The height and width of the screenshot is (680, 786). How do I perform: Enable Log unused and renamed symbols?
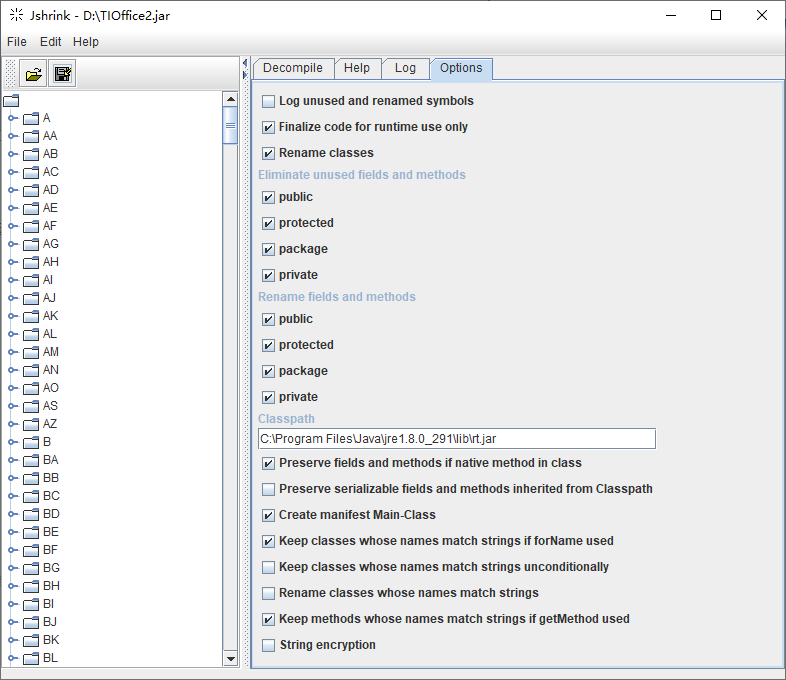coord(268,101)
